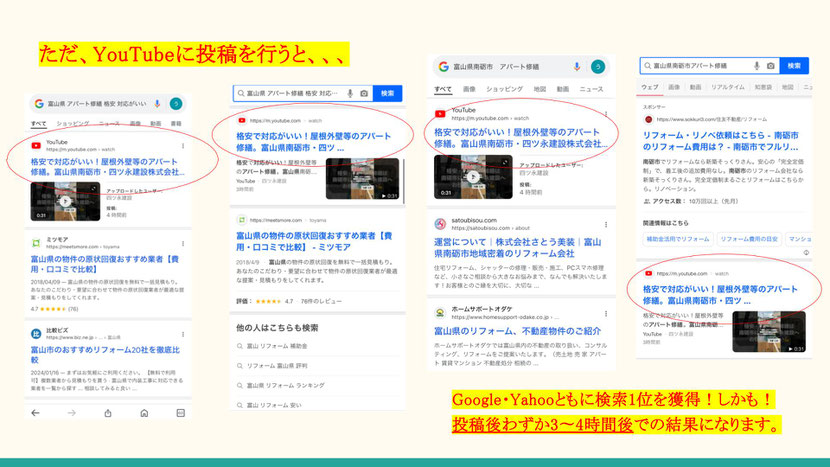Open the three-dot menu beside the ミツモア result in the leftmost screenshot
The height and width of the screenshot is (467, 830).
tap(183, 244)
